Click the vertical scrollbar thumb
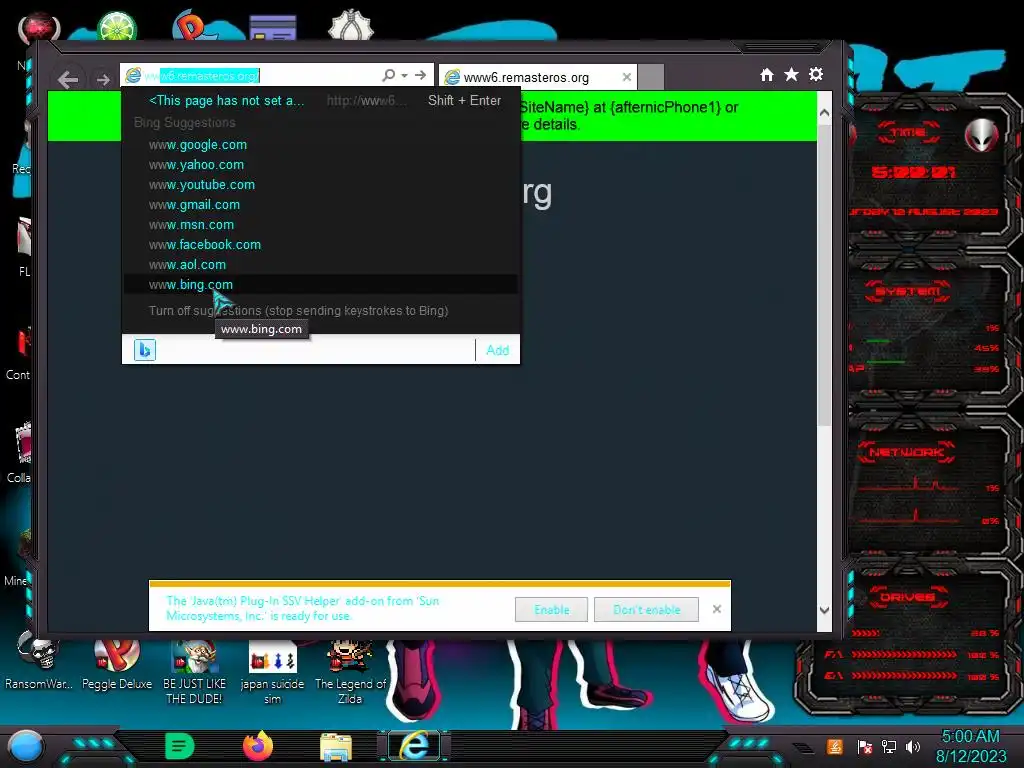 point(824,274)
